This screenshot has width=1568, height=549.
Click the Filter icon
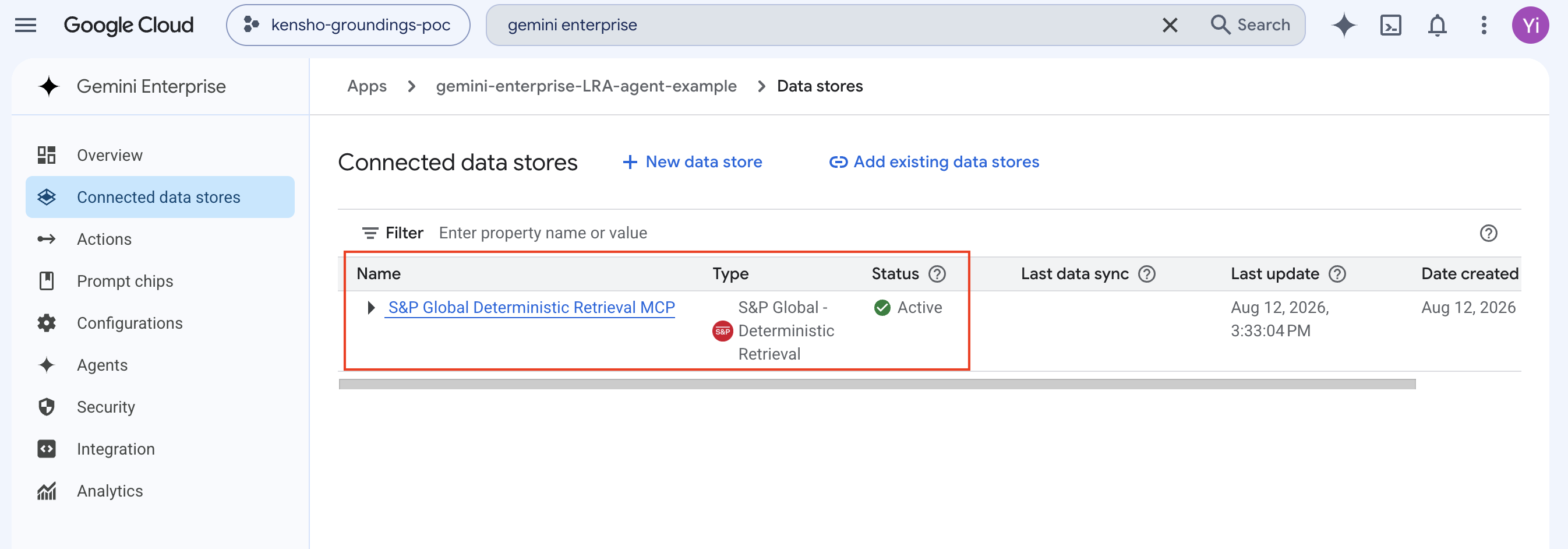tap(369, 233)
